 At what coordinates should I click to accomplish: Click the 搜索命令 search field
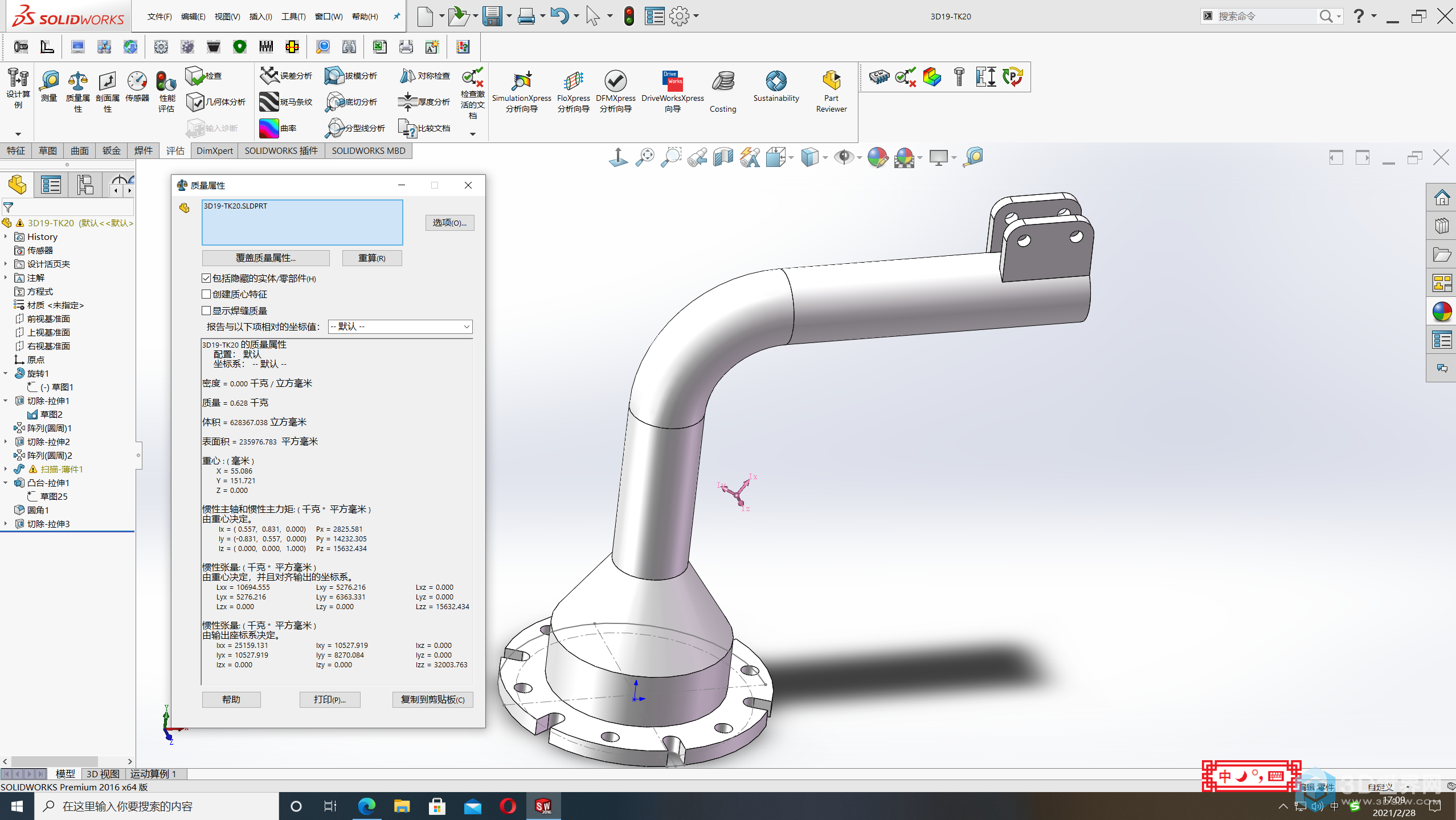[x=1266, y=16]
